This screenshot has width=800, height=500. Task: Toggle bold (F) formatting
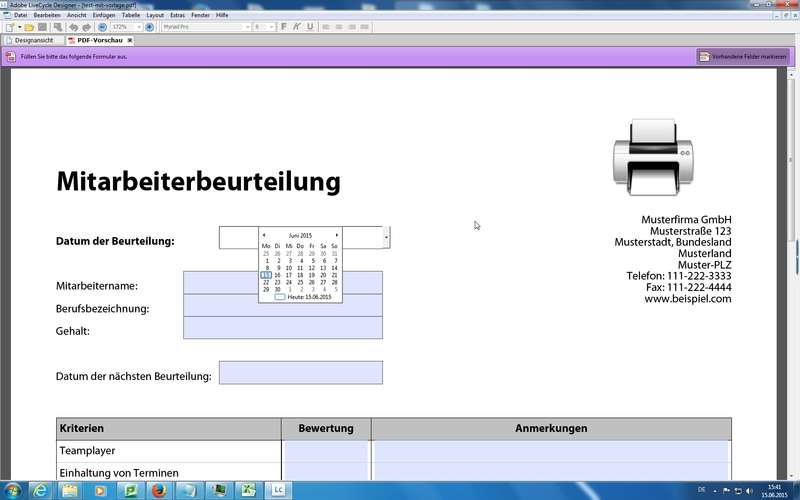coord(284,27)
